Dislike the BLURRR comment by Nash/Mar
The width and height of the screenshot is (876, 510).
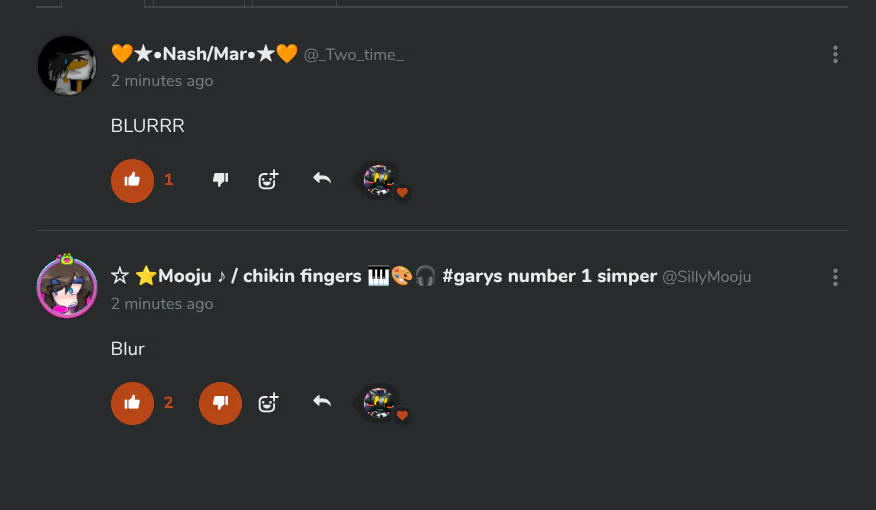(x=221, y=179)
